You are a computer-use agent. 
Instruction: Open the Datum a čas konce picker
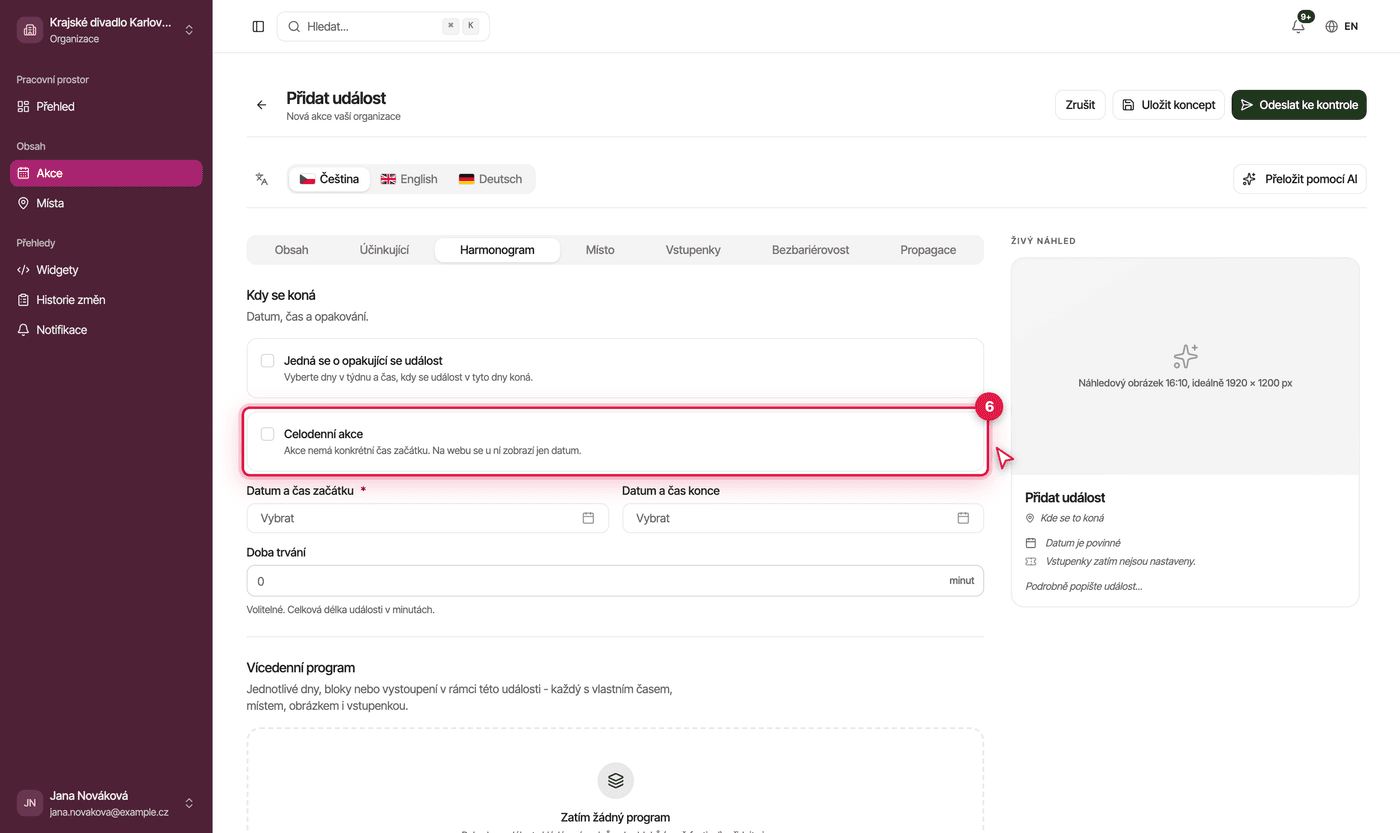point(803,518)
